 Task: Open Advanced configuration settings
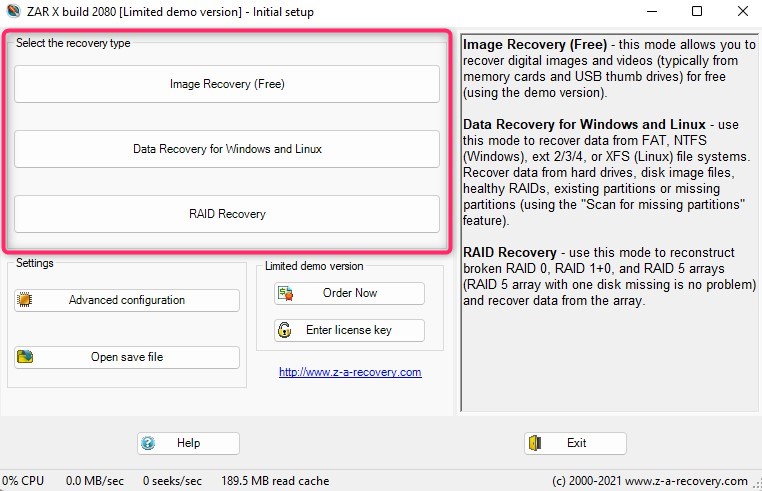tap(127, 300)
